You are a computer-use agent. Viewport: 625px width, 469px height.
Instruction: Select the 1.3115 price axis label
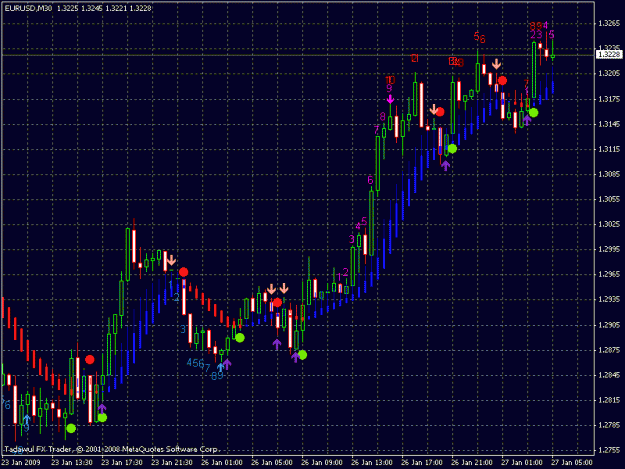[609, 149]
